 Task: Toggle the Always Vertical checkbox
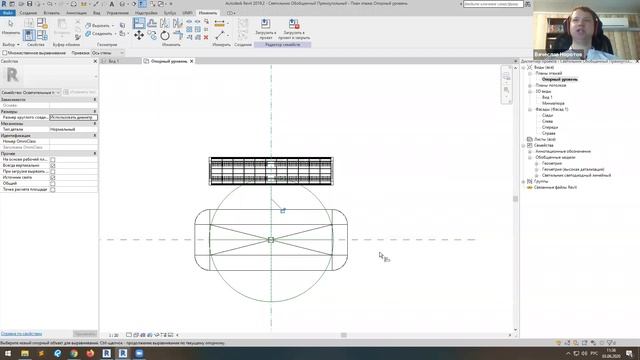click(53, 166)
